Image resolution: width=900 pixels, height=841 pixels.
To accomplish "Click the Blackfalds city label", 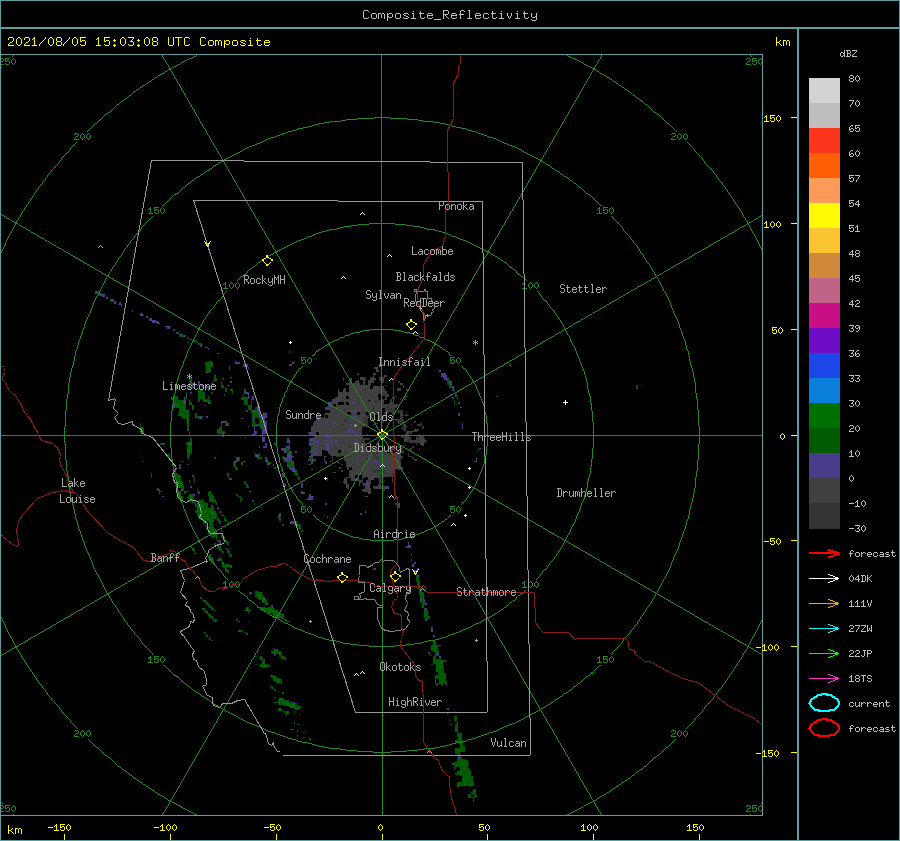I will (425, 277).
